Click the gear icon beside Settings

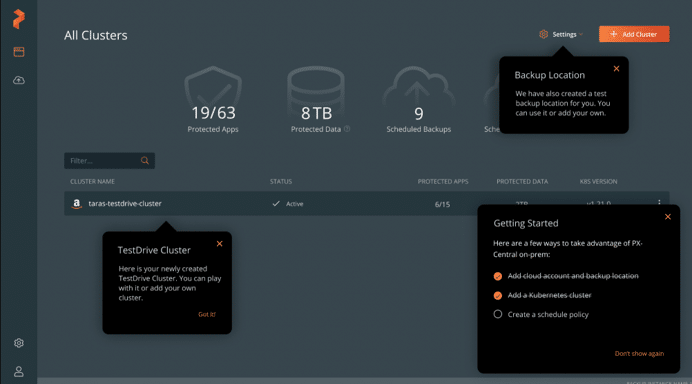(543, 34)
